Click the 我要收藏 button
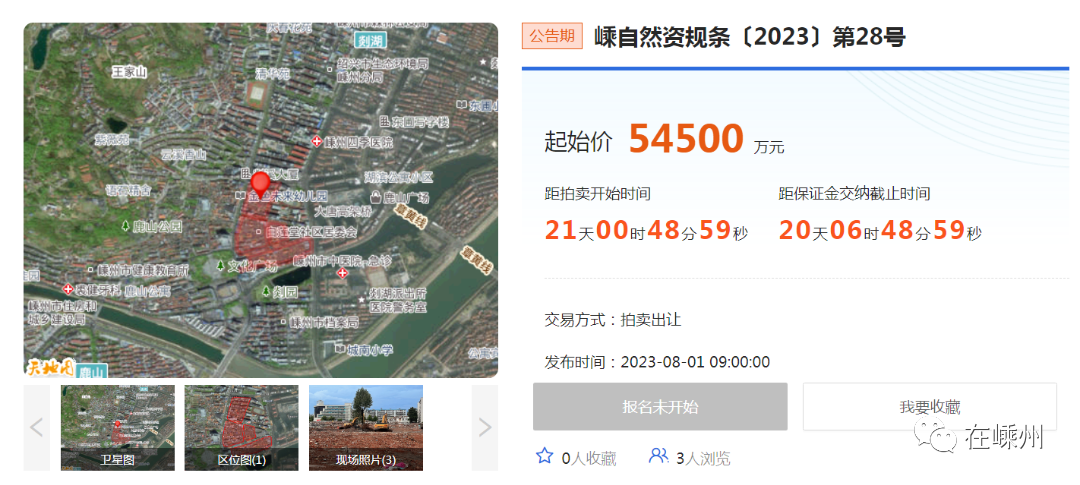The image size is (1080, 485). pyautogui.click(x=929, y=407)
